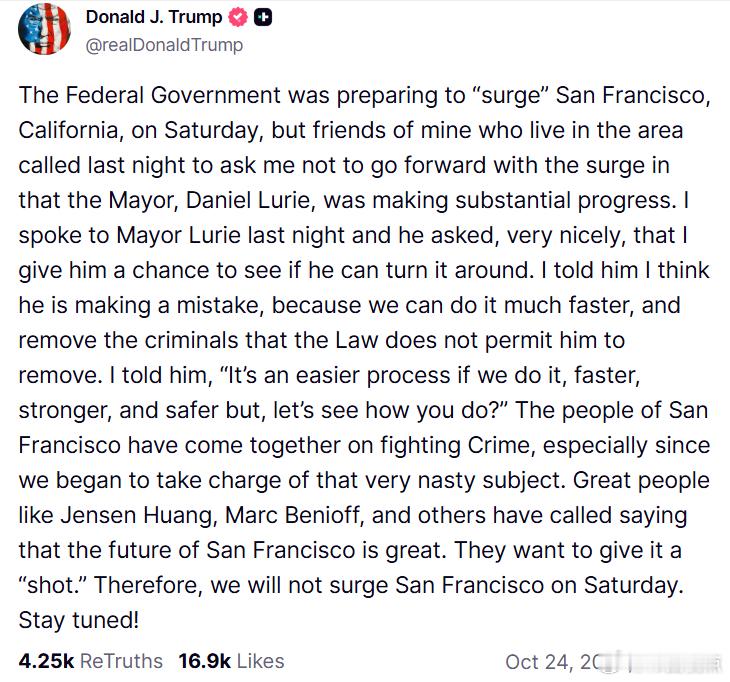The height and width of the screenshot is (682, 730).
Task: View the 16.9k Likes list
Action: 231,661
